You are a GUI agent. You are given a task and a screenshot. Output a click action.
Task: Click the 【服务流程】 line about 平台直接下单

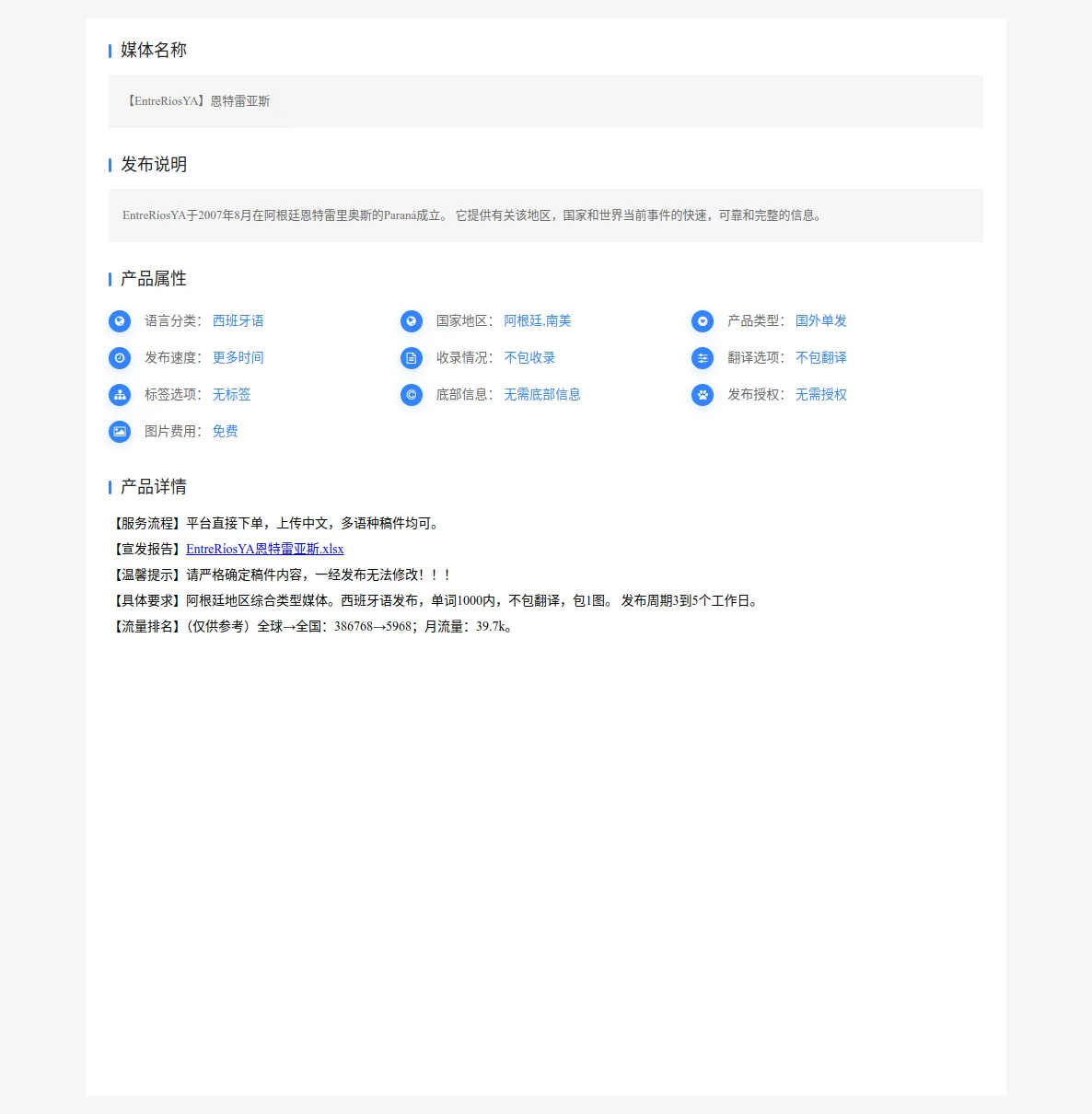(276, 523)
